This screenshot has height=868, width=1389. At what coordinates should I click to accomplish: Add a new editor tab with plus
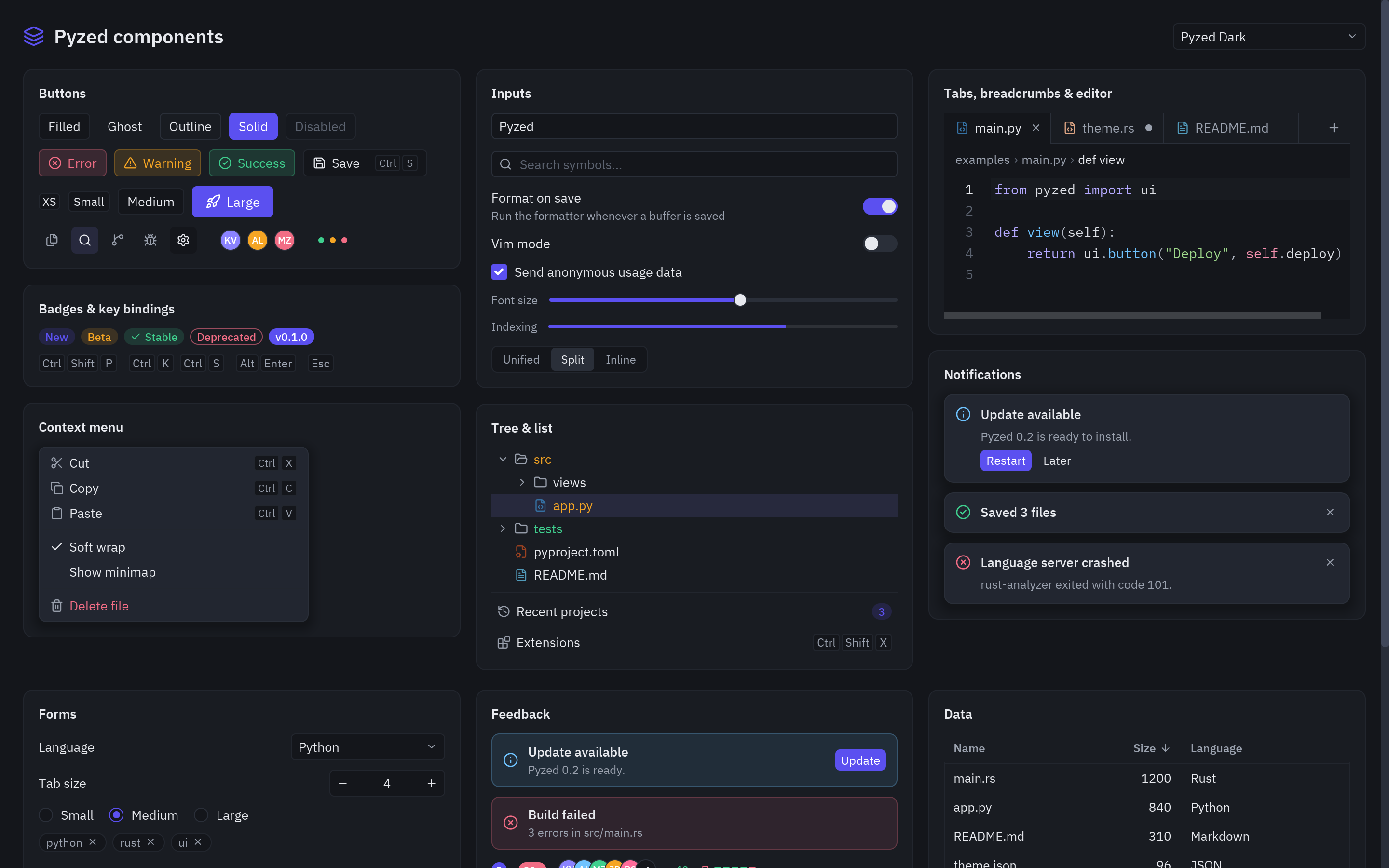pyautogui.click(x=1334, y=127)
